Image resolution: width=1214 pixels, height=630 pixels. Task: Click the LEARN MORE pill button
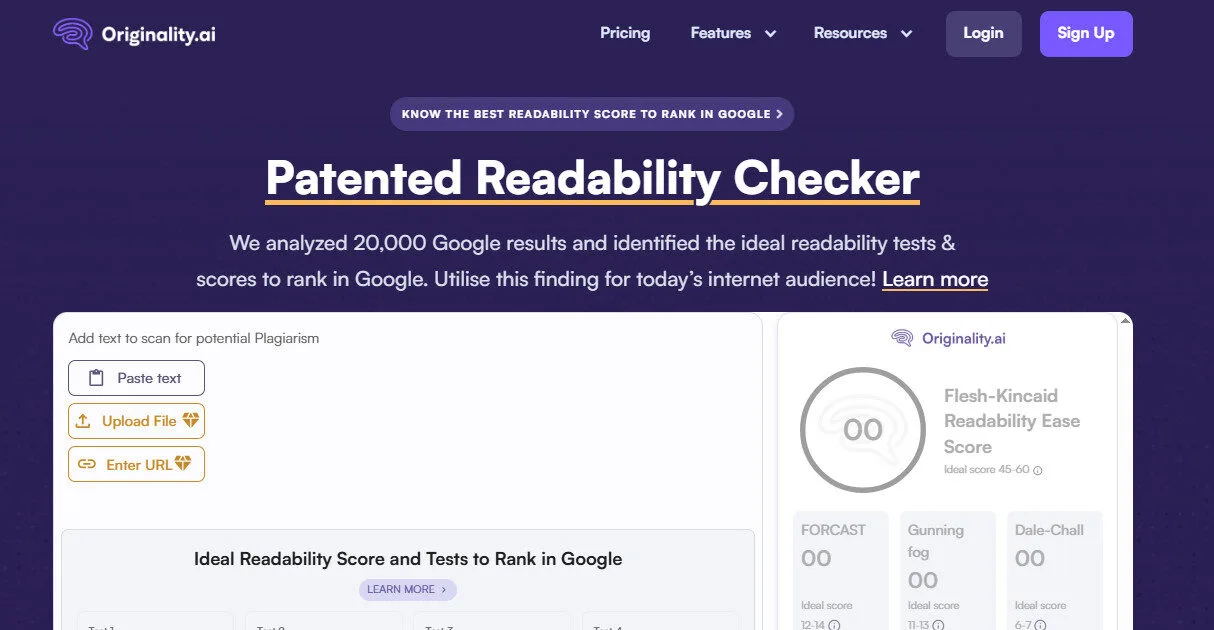408,590
